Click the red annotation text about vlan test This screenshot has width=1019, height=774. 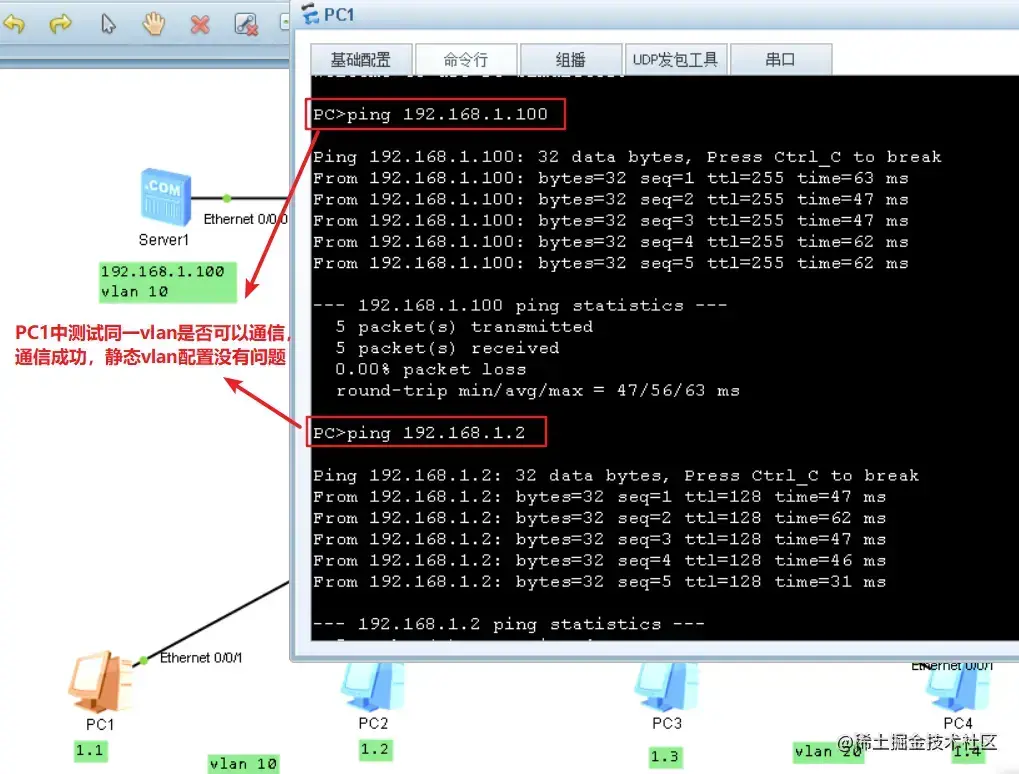click(152, 345)
